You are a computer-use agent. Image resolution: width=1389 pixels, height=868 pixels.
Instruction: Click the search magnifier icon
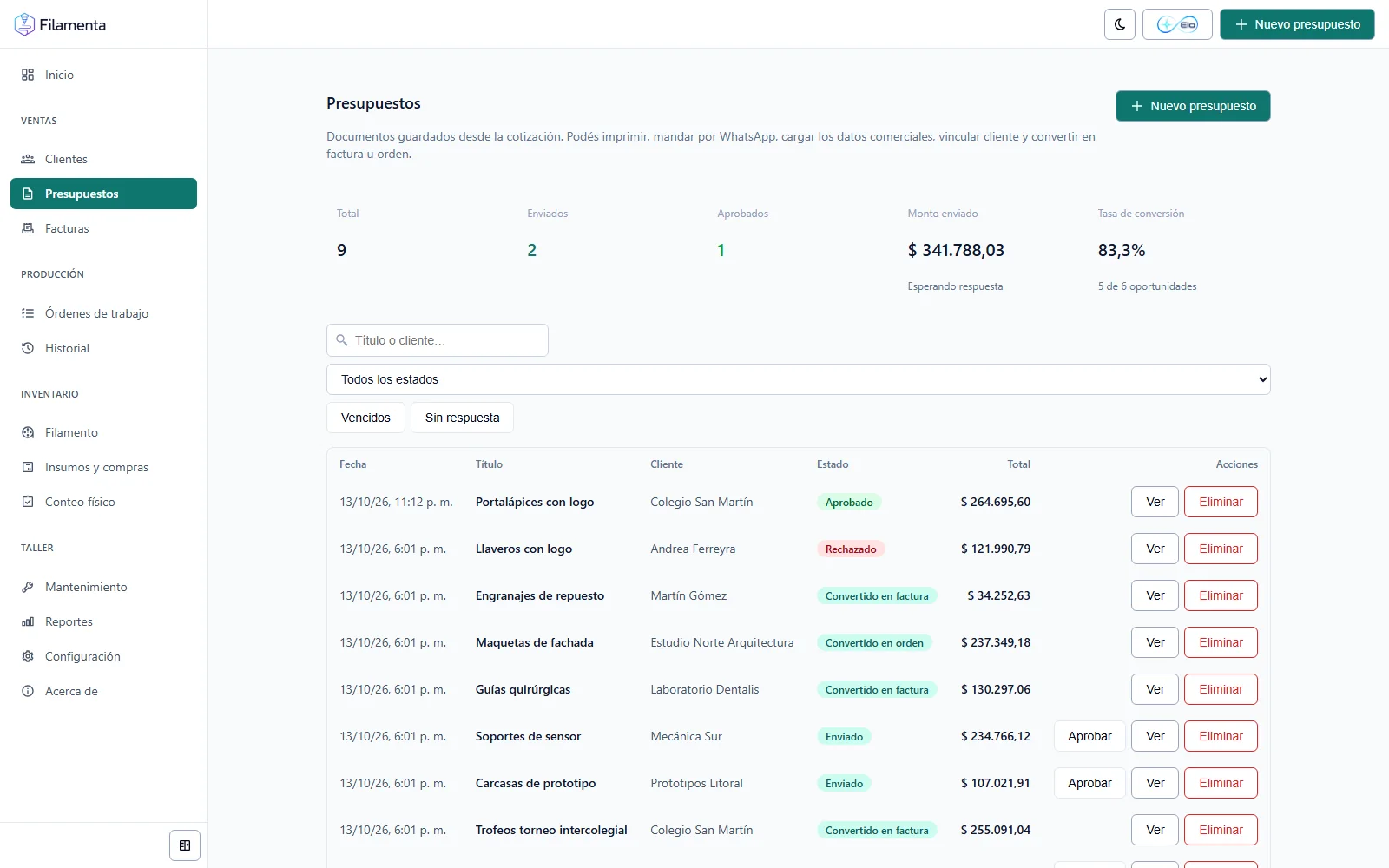(342, 340)
